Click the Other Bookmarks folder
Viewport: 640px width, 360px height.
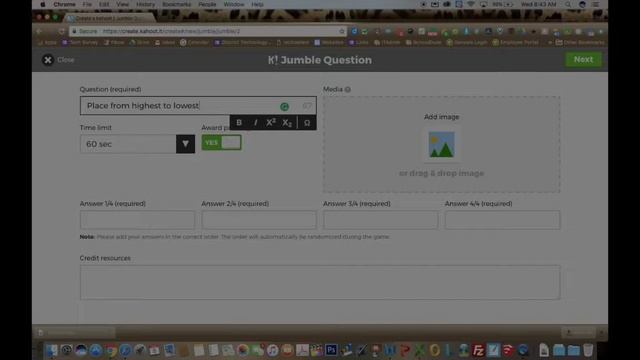[x=580, y=42]
